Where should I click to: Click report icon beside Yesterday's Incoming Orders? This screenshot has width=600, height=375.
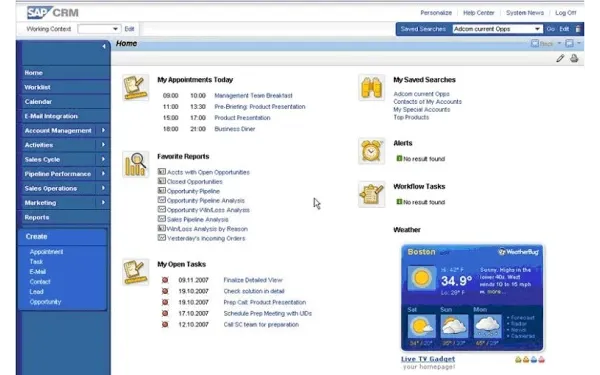161,238
